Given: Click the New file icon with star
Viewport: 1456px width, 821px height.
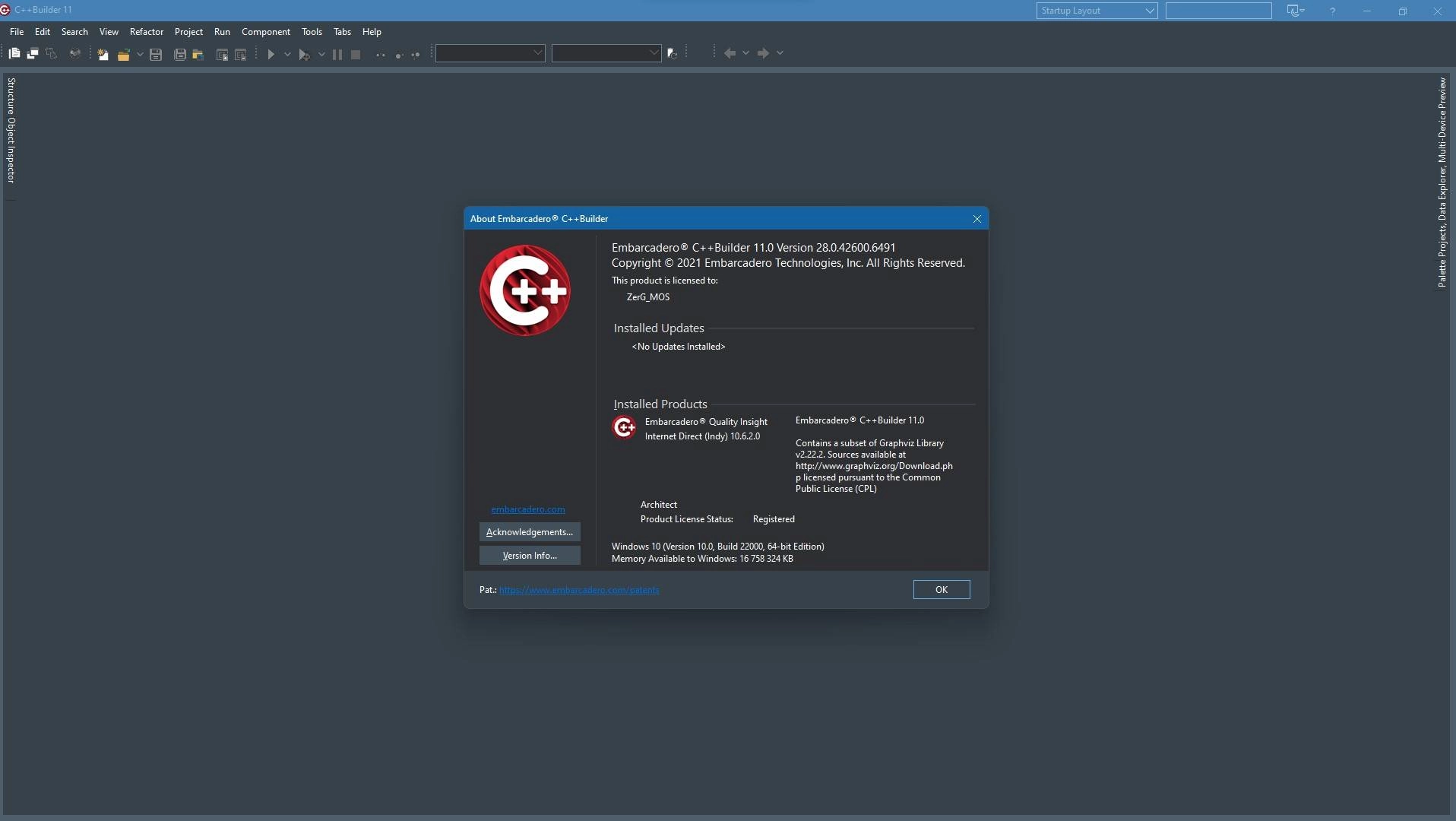Looking at the screenshot, I should point(103,54).
